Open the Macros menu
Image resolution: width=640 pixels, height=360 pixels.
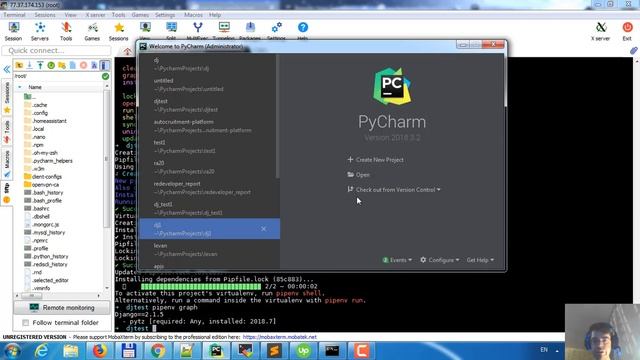[193, 15]
